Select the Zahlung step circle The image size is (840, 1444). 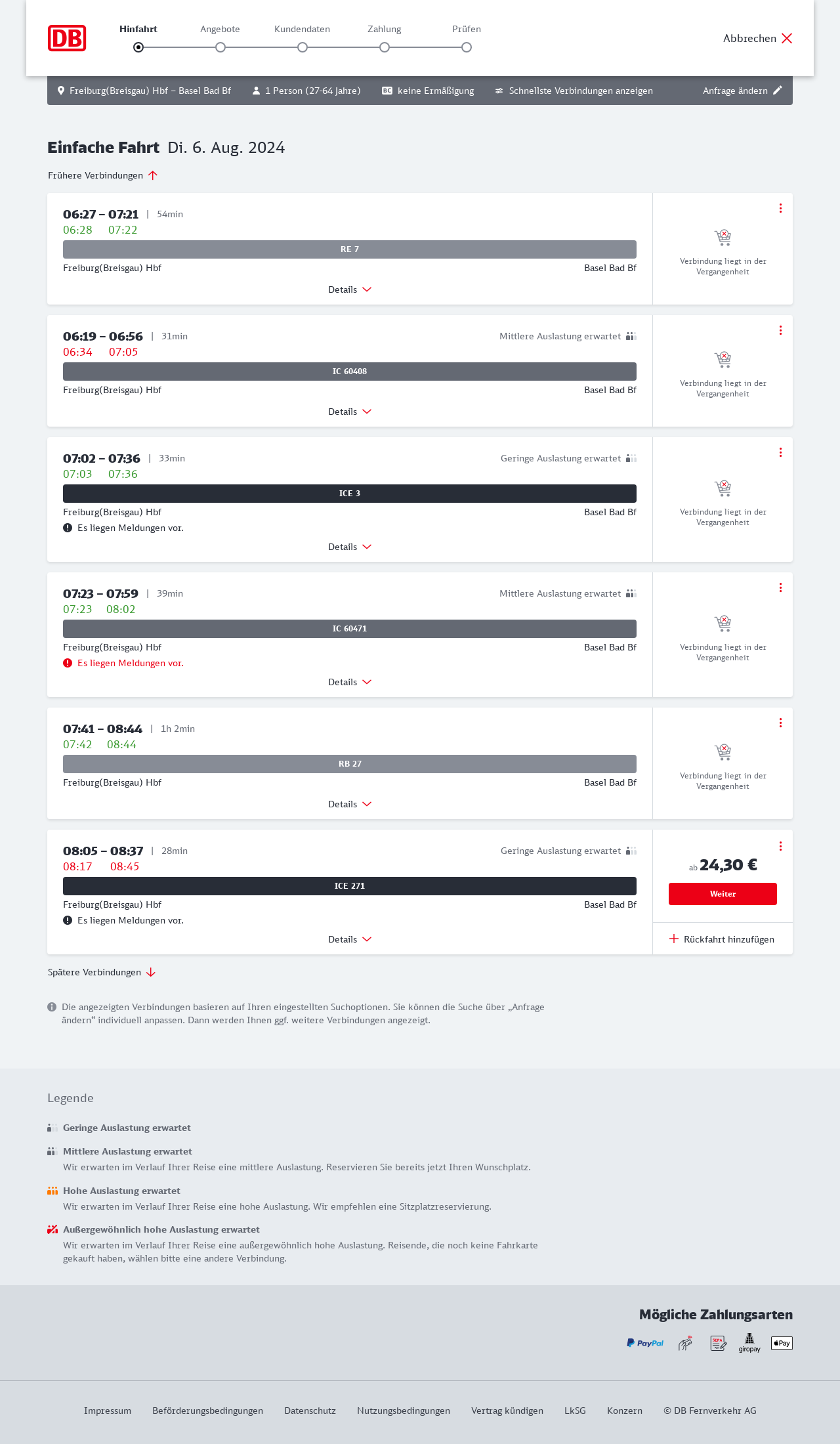385,47
